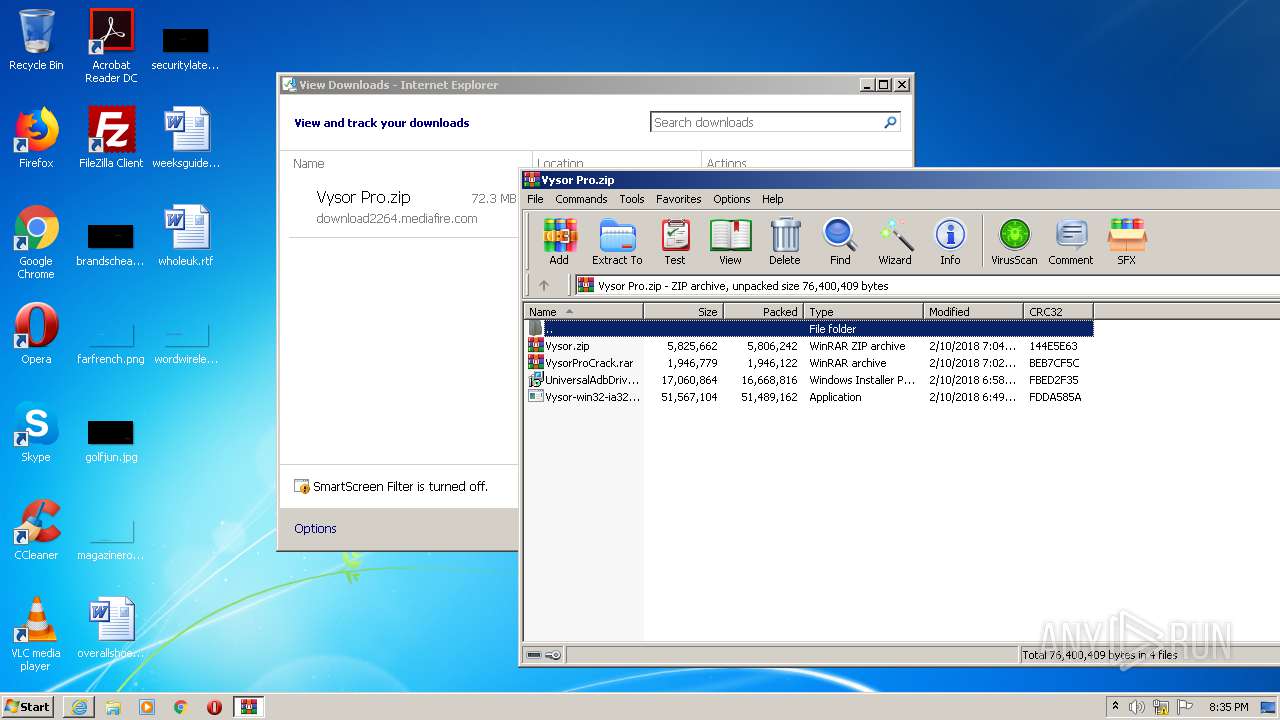Select VysorProCrack.rar file
Viewport: 1280px width, 720px height.
point(809,363)
